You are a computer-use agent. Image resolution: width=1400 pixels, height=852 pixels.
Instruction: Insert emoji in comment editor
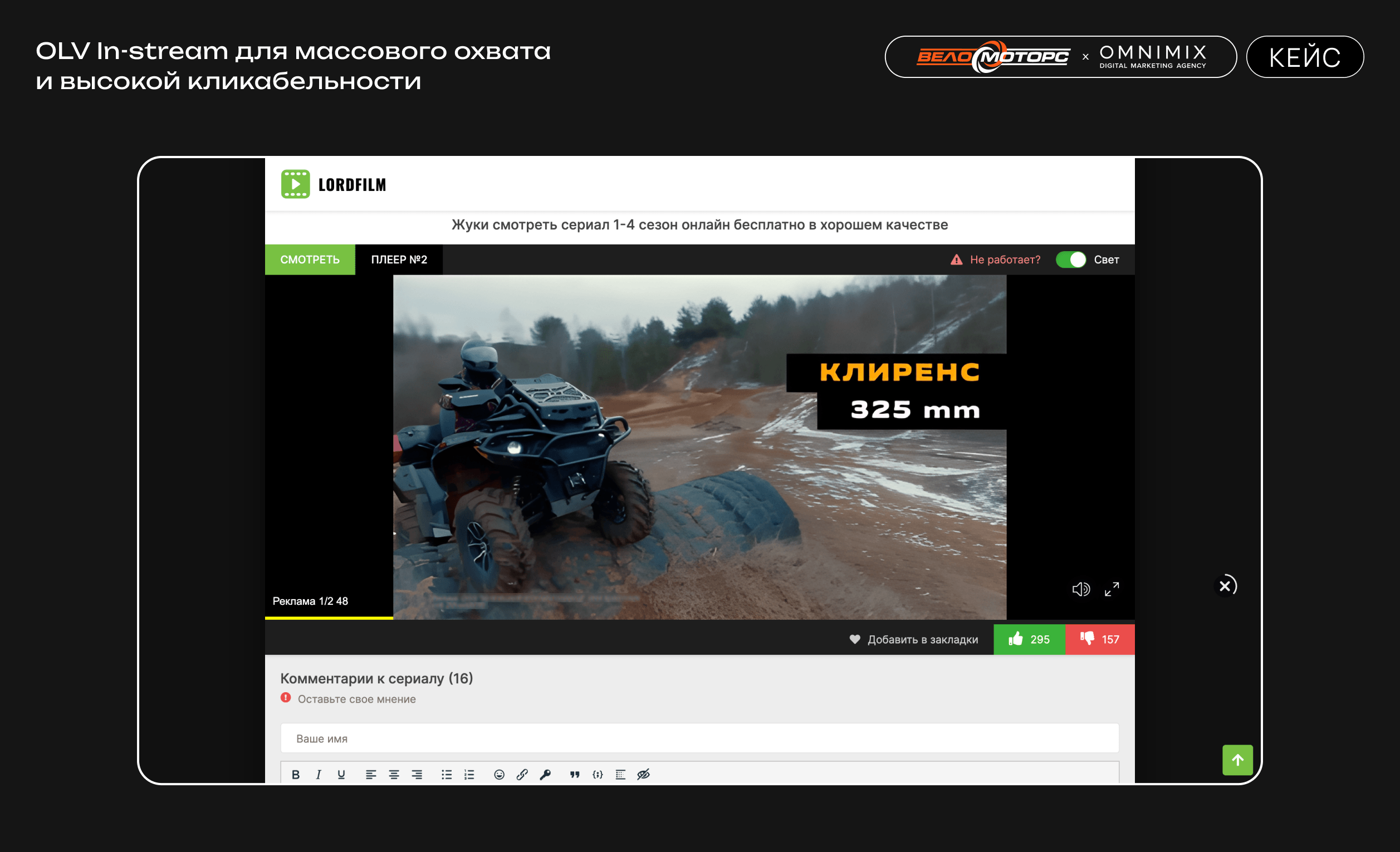click(x=499, y=774)
